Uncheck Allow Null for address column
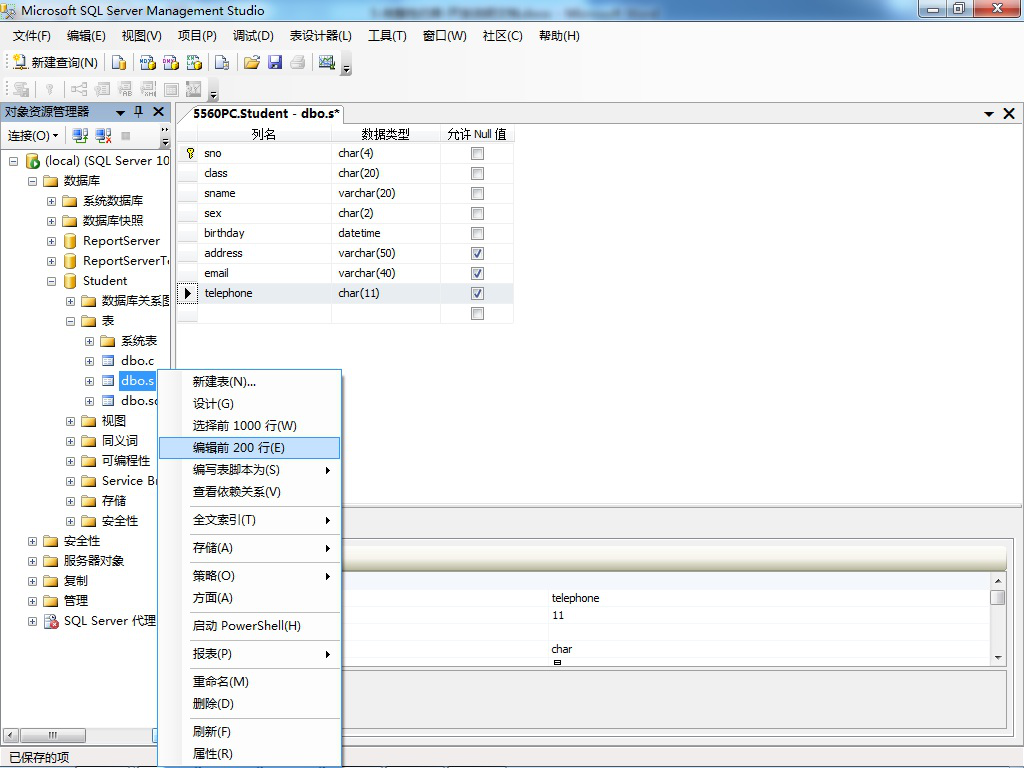The width and height of the screenshot is (1024, 768). pos(477,253)
